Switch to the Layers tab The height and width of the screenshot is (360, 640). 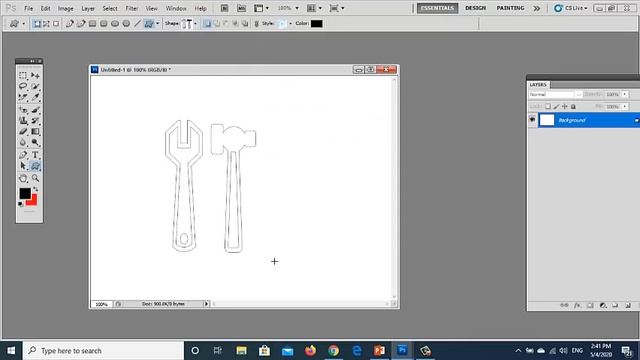click(x=538, y=84)
